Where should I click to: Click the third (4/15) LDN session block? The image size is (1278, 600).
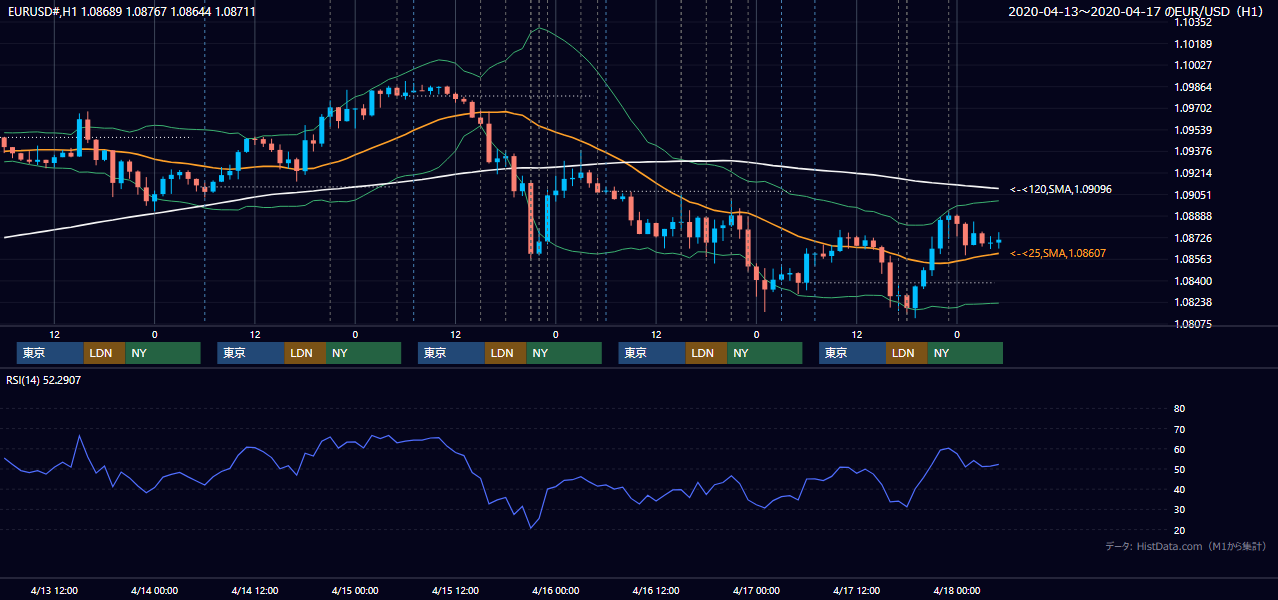[x=505, y=353]
